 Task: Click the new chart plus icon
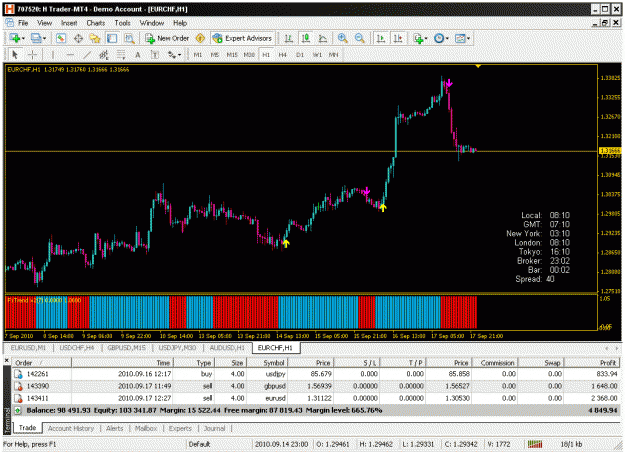(x=15, y=38)
